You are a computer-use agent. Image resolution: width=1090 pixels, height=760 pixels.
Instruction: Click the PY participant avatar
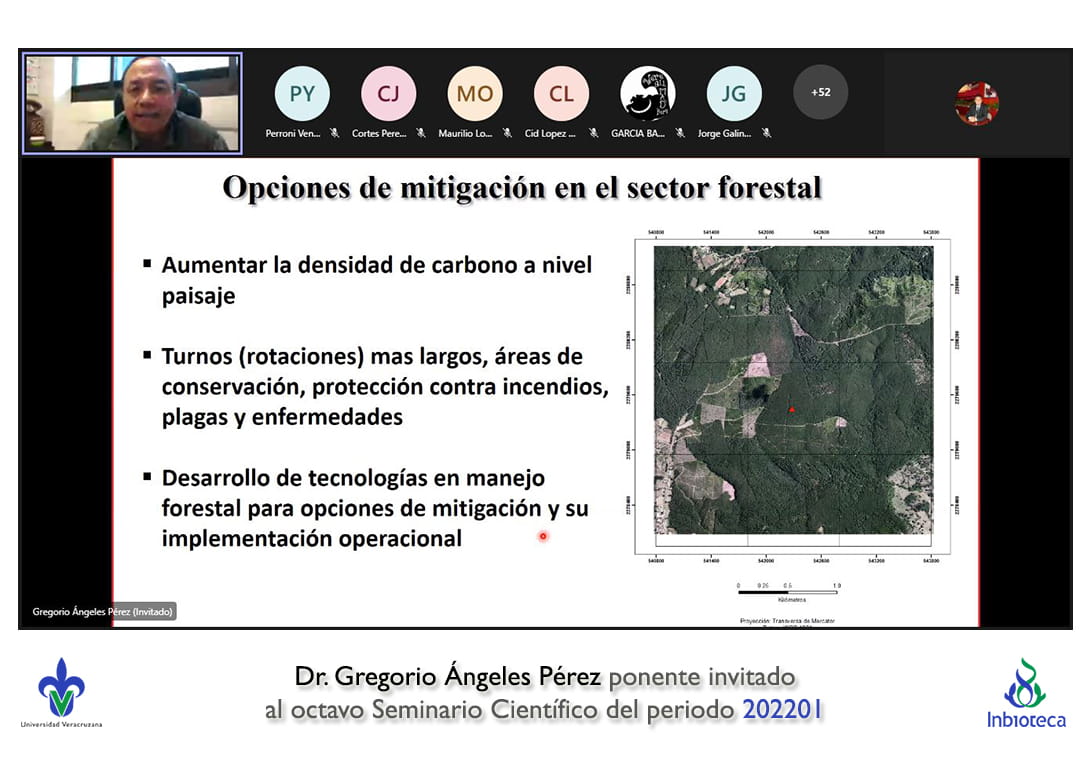(302, 94)
